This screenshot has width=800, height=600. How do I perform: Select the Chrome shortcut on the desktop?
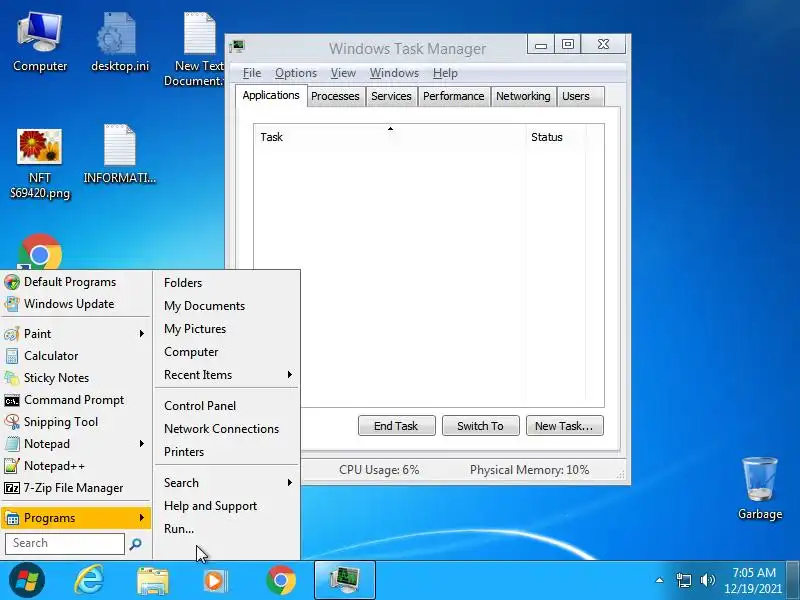pos(40,252)
